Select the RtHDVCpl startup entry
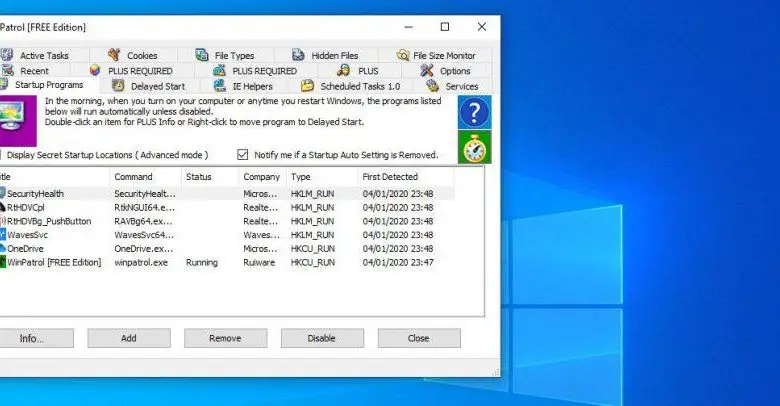This screenshot has width=780, height=406. coord(226,207)
